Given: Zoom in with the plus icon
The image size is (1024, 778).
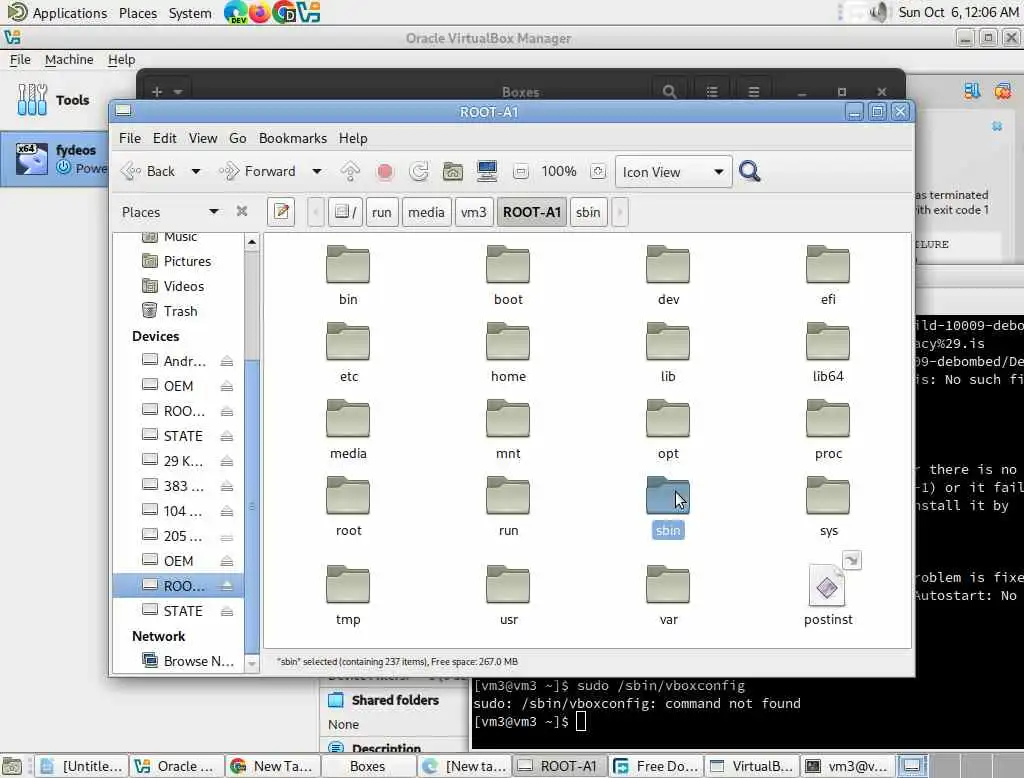Looking at the screenshot, I should coord(598,172).
